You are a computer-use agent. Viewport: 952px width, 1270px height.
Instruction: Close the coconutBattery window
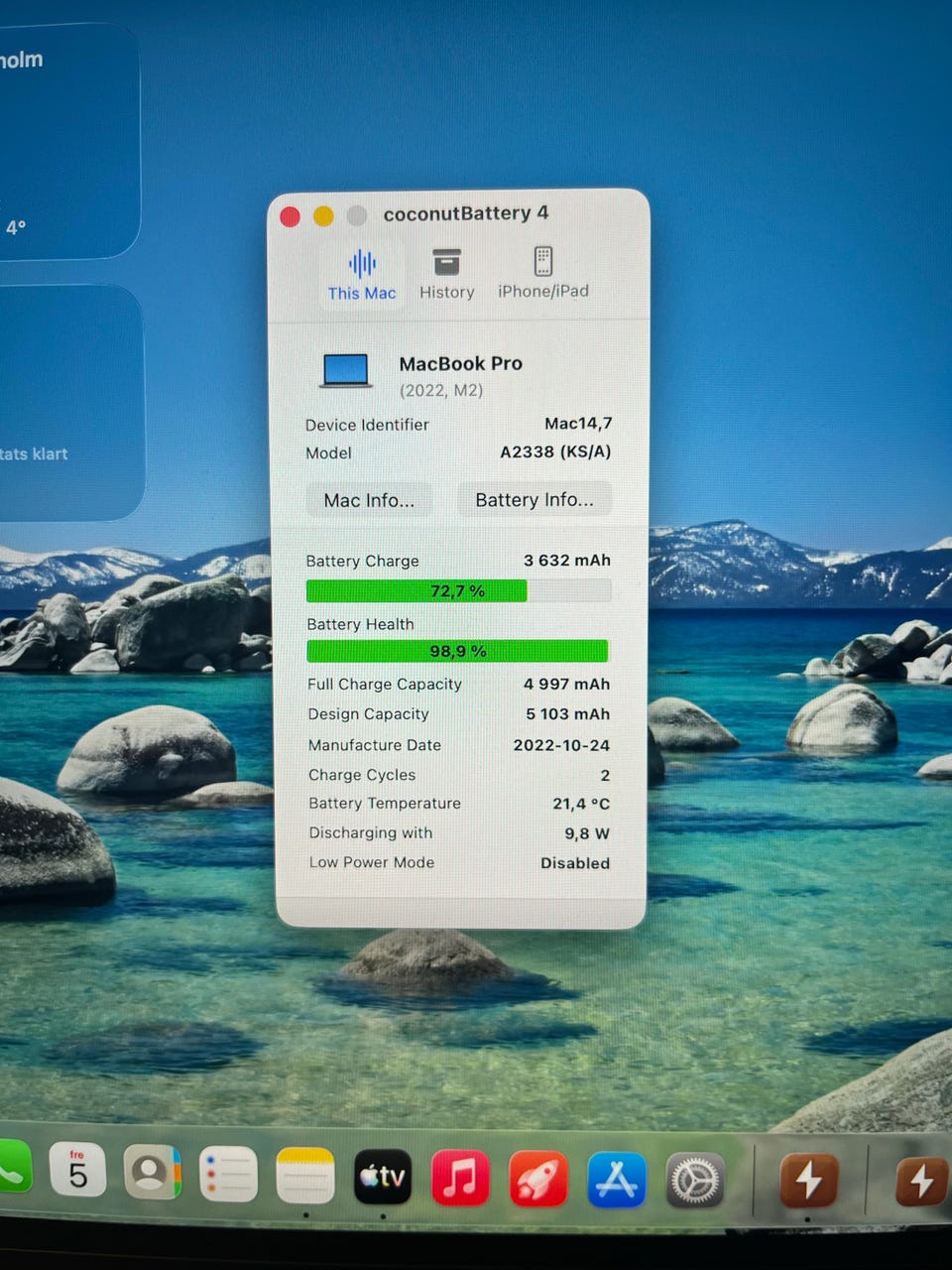[x=291, y=216]
